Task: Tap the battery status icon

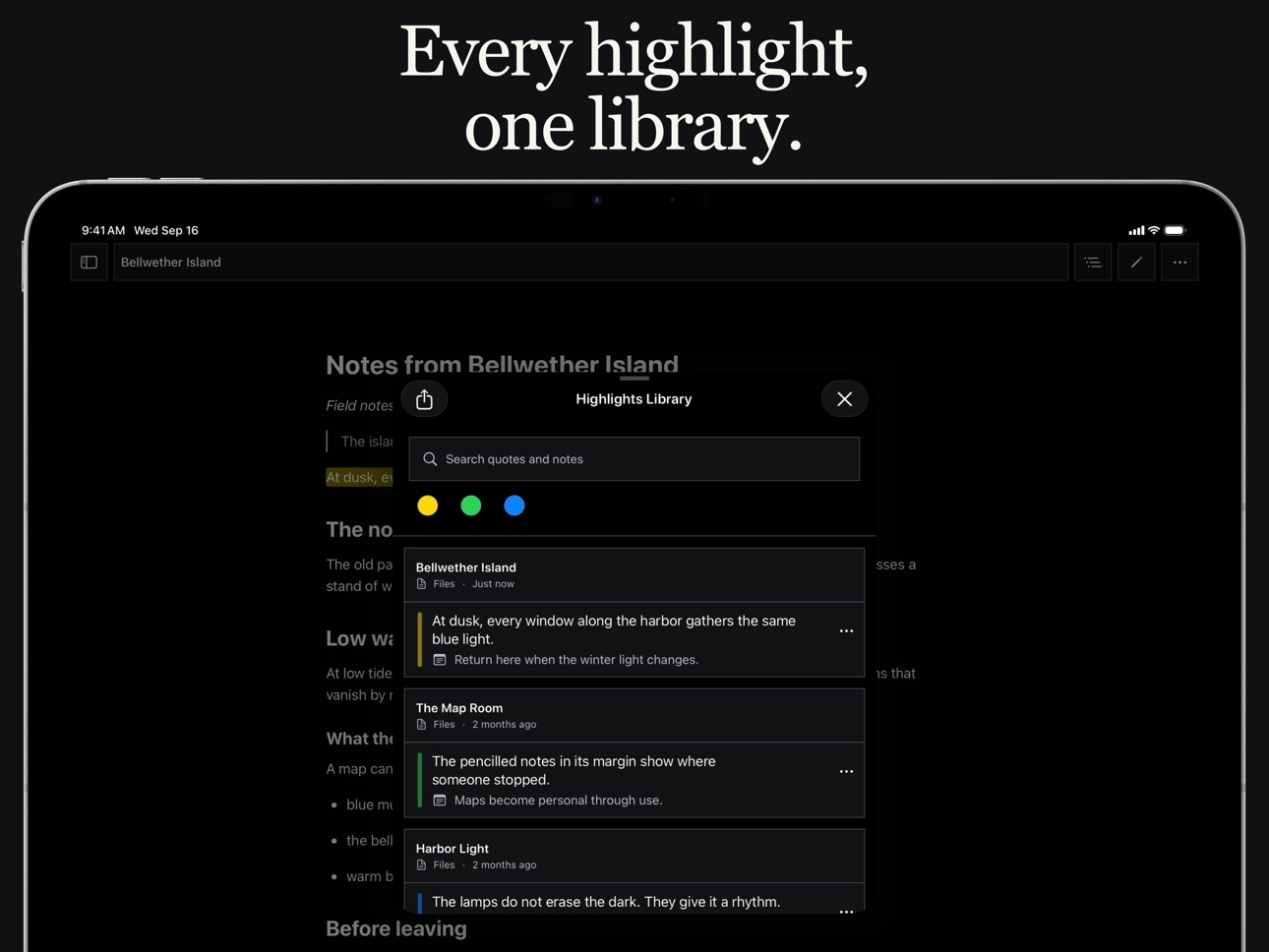Action: (1176, 230)
